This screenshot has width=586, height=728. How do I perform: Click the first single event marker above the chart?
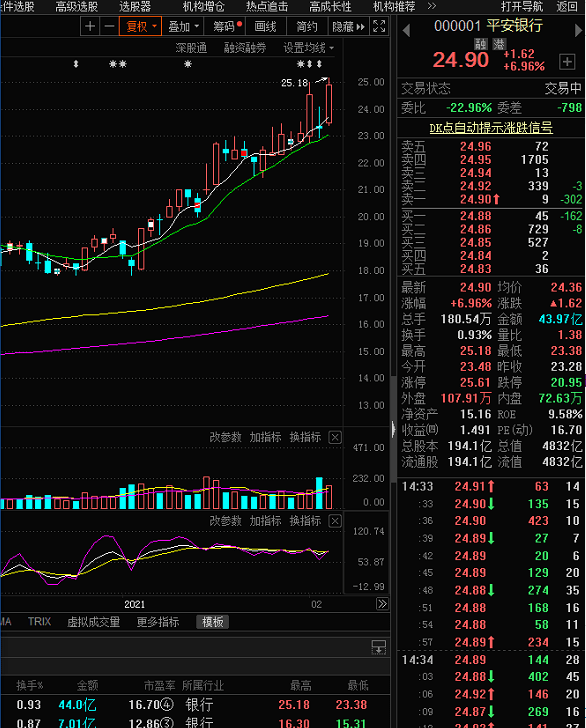pos(76,64)
